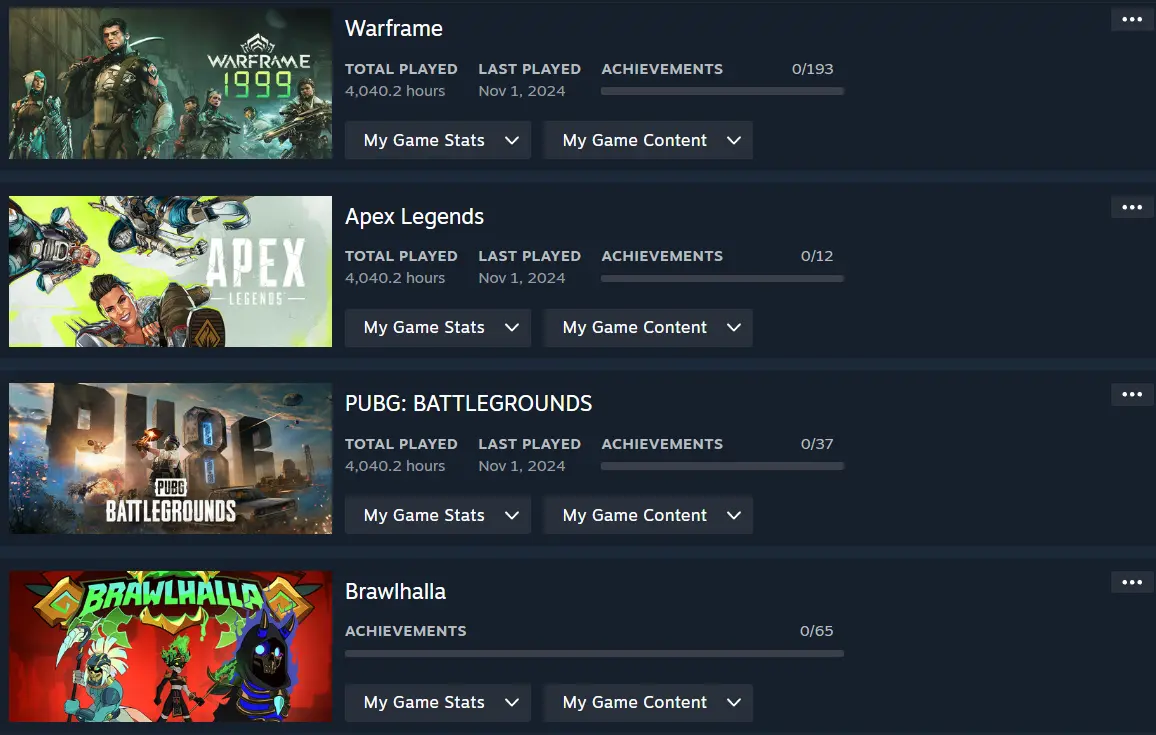Open the three-dot menu for PUBG: BATTLEGROUNDS
1156x735 pixels.
click(x=1132, y=394)
